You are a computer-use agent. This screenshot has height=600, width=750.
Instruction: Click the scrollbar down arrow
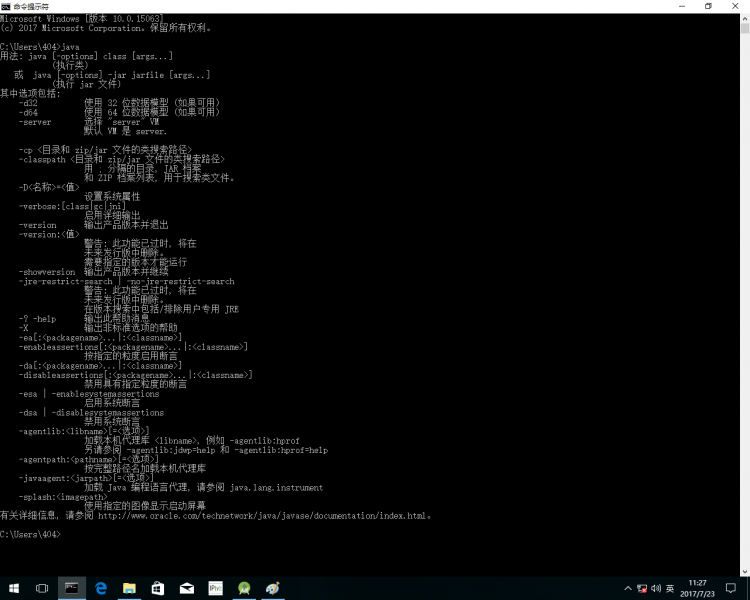pos(745,572)
